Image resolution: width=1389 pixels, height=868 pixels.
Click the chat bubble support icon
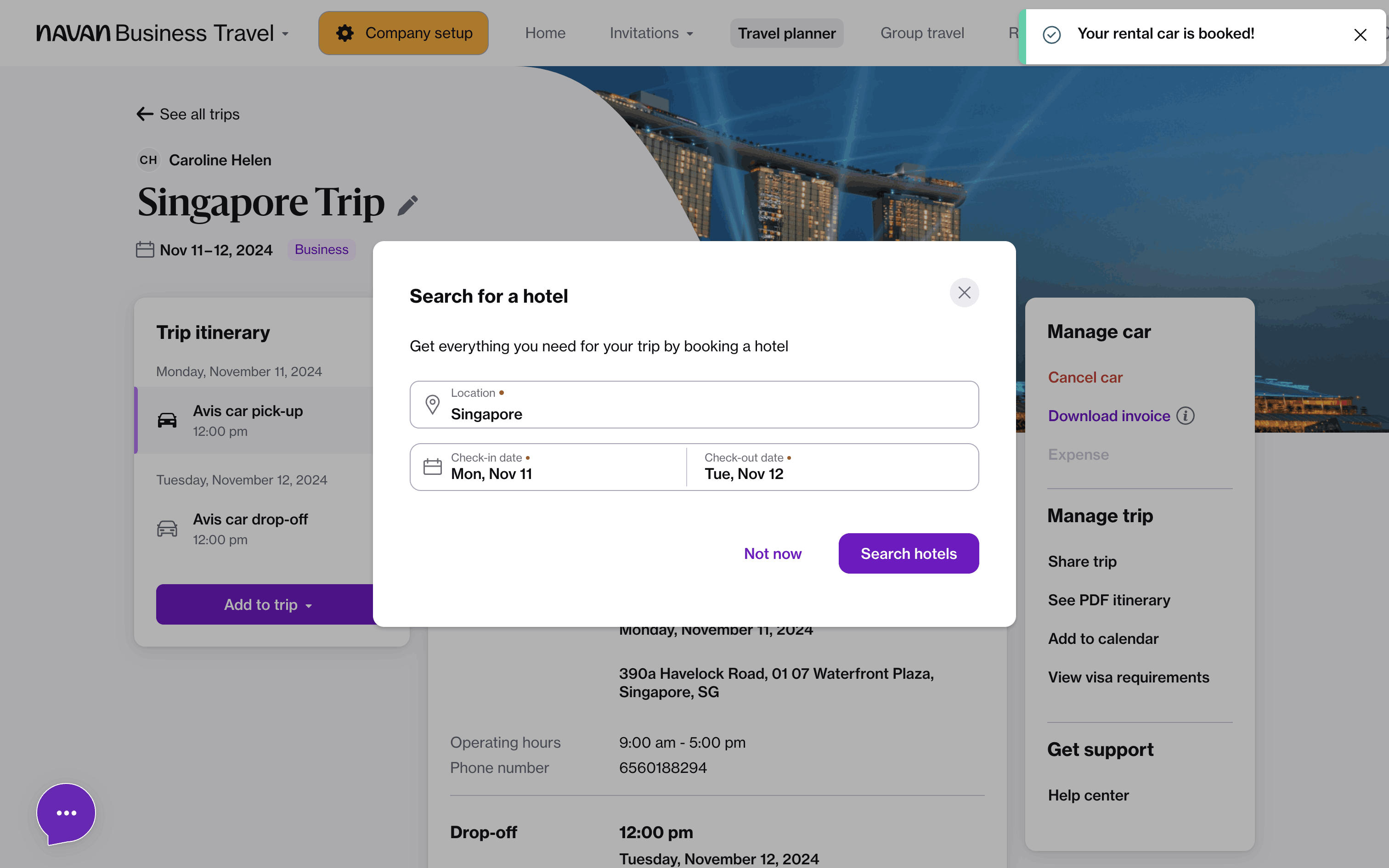click(66, 813)
